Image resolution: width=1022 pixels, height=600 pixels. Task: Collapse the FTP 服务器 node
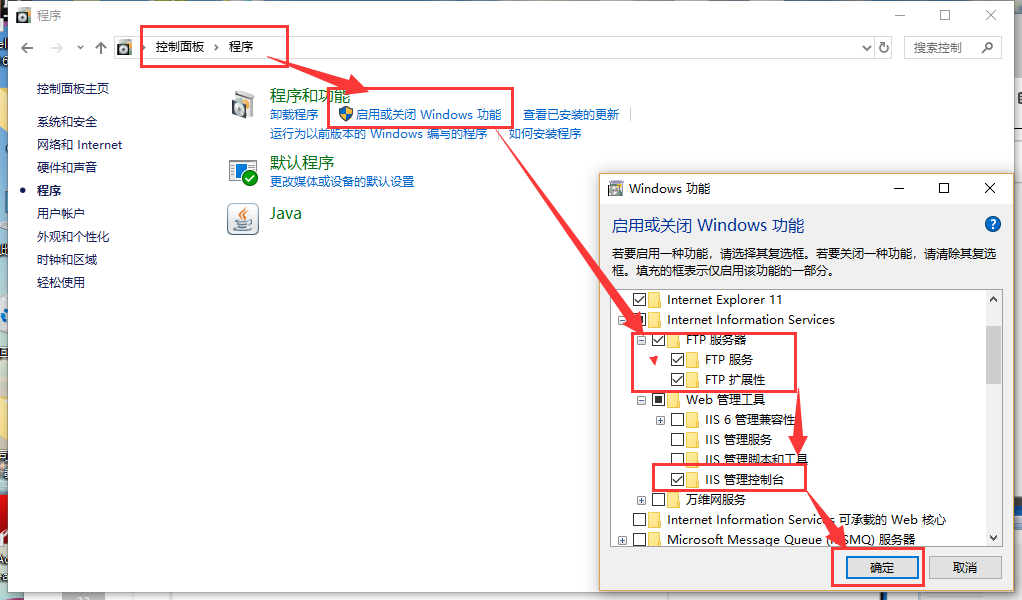click(641, 340)
